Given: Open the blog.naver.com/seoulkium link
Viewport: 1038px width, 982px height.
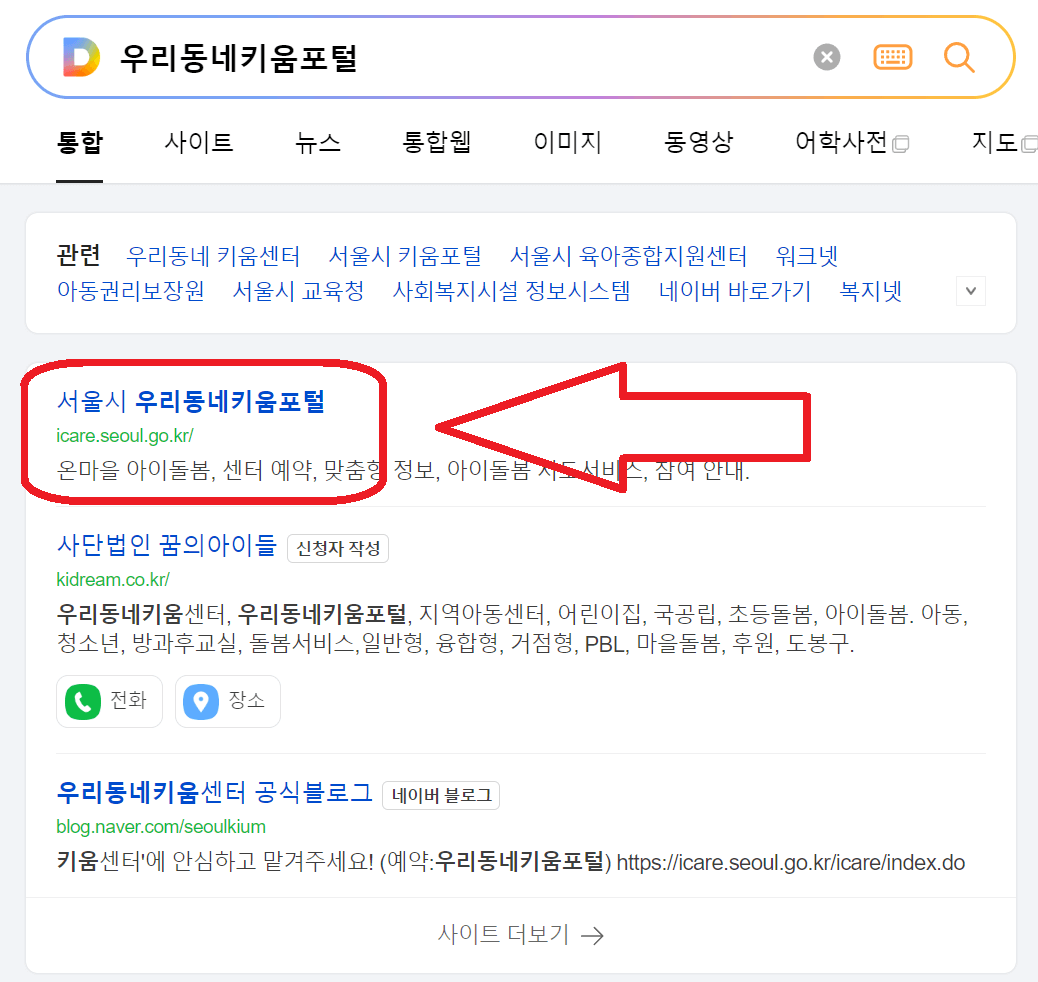Looking at the screenshot, I should (160, 828).
